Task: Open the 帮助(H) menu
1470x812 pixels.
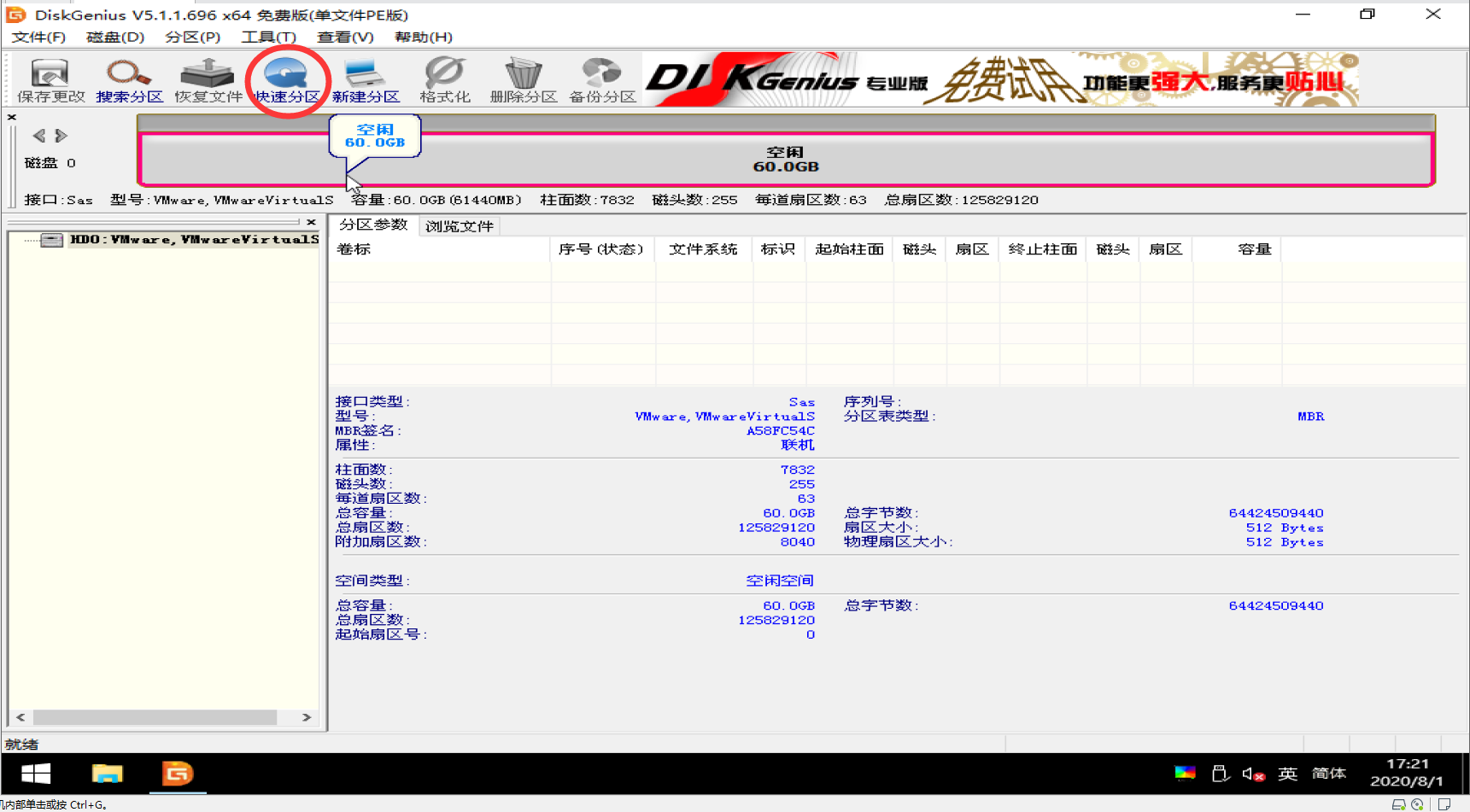Action: (x=423, y=37)
